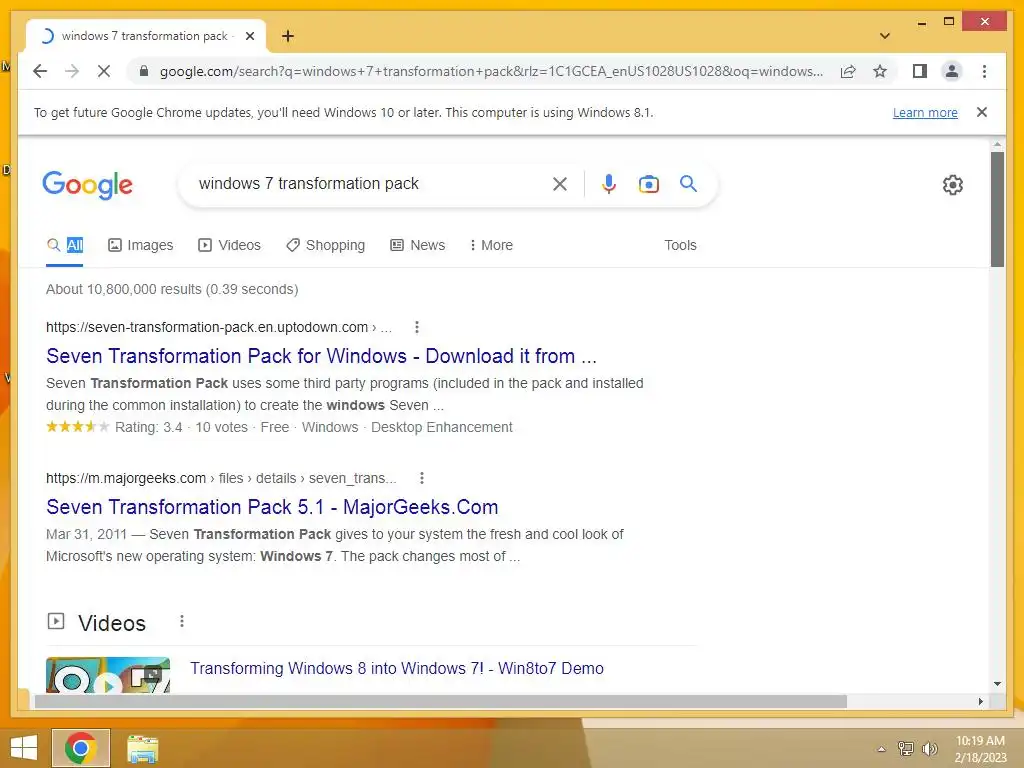1024x768 pixels.
Task: Go back using the browser back arrow
Action: point(40,71)
